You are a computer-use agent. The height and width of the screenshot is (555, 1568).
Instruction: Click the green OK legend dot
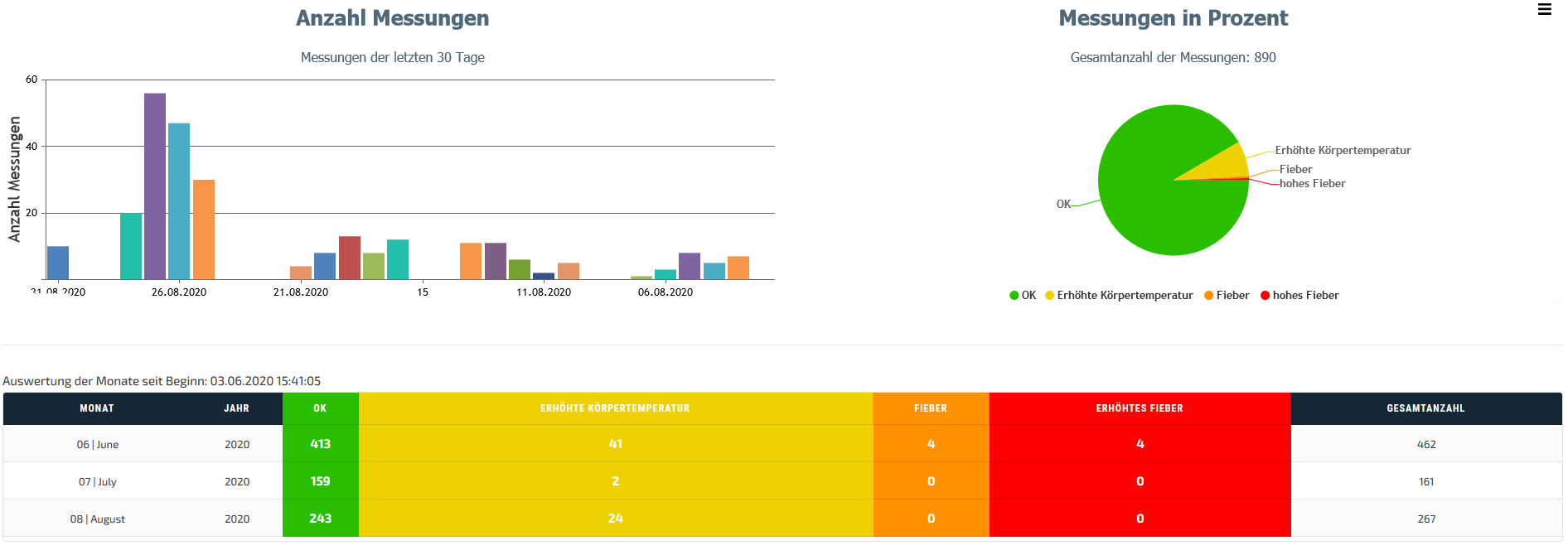click(1014, 296)
